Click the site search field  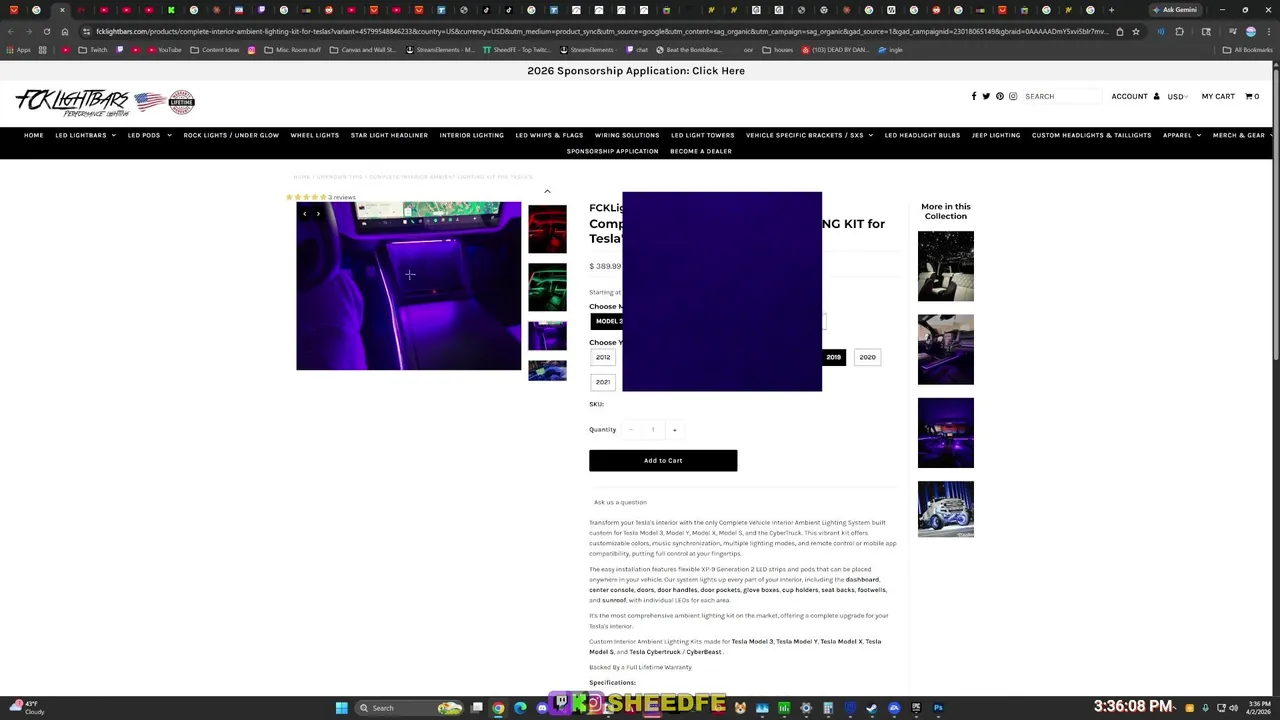click(1062, 96)
